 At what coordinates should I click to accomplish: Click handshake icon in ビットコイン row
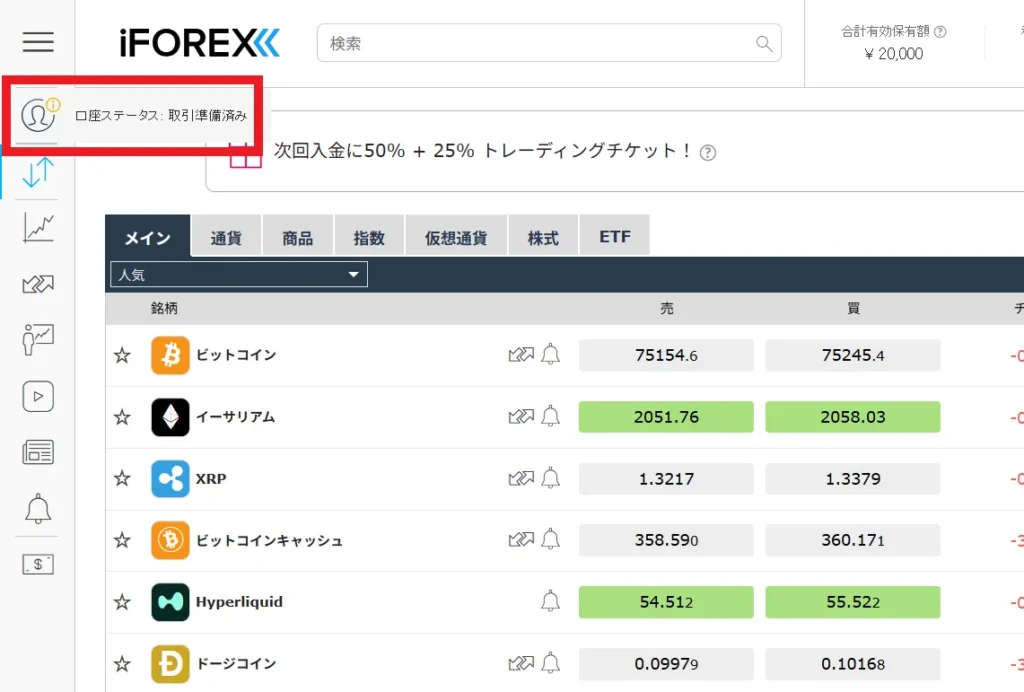521,354
